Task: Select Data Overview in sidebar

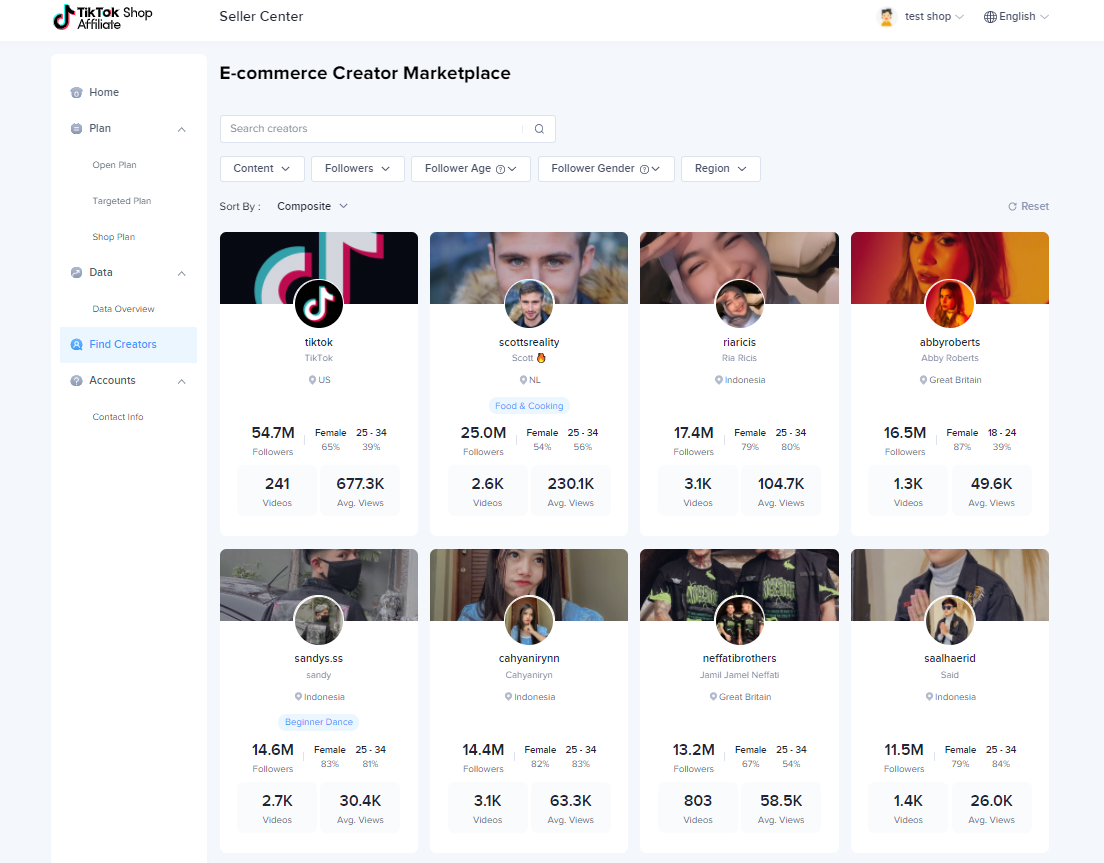Action: click(x=123, y=309)
